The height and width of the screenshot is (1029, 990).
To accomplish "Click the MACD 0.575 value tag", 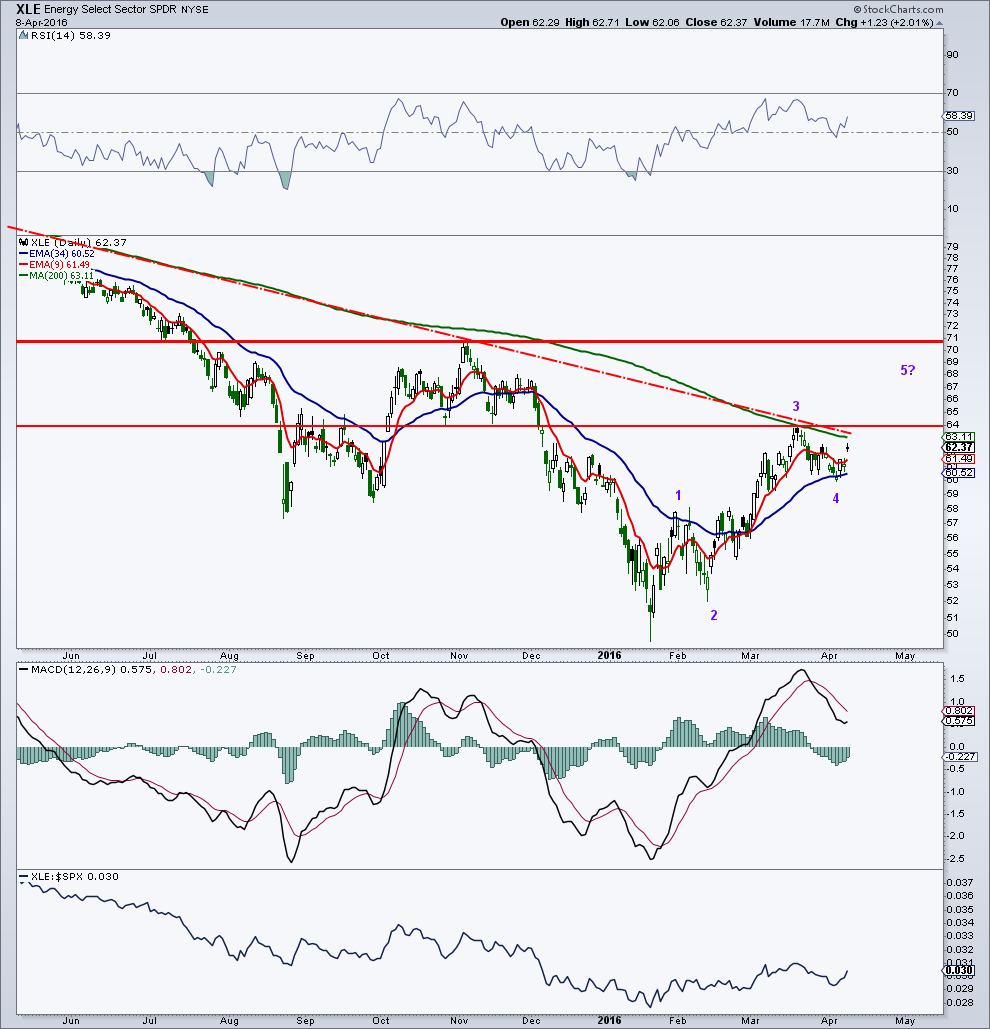I will [959, 721].
